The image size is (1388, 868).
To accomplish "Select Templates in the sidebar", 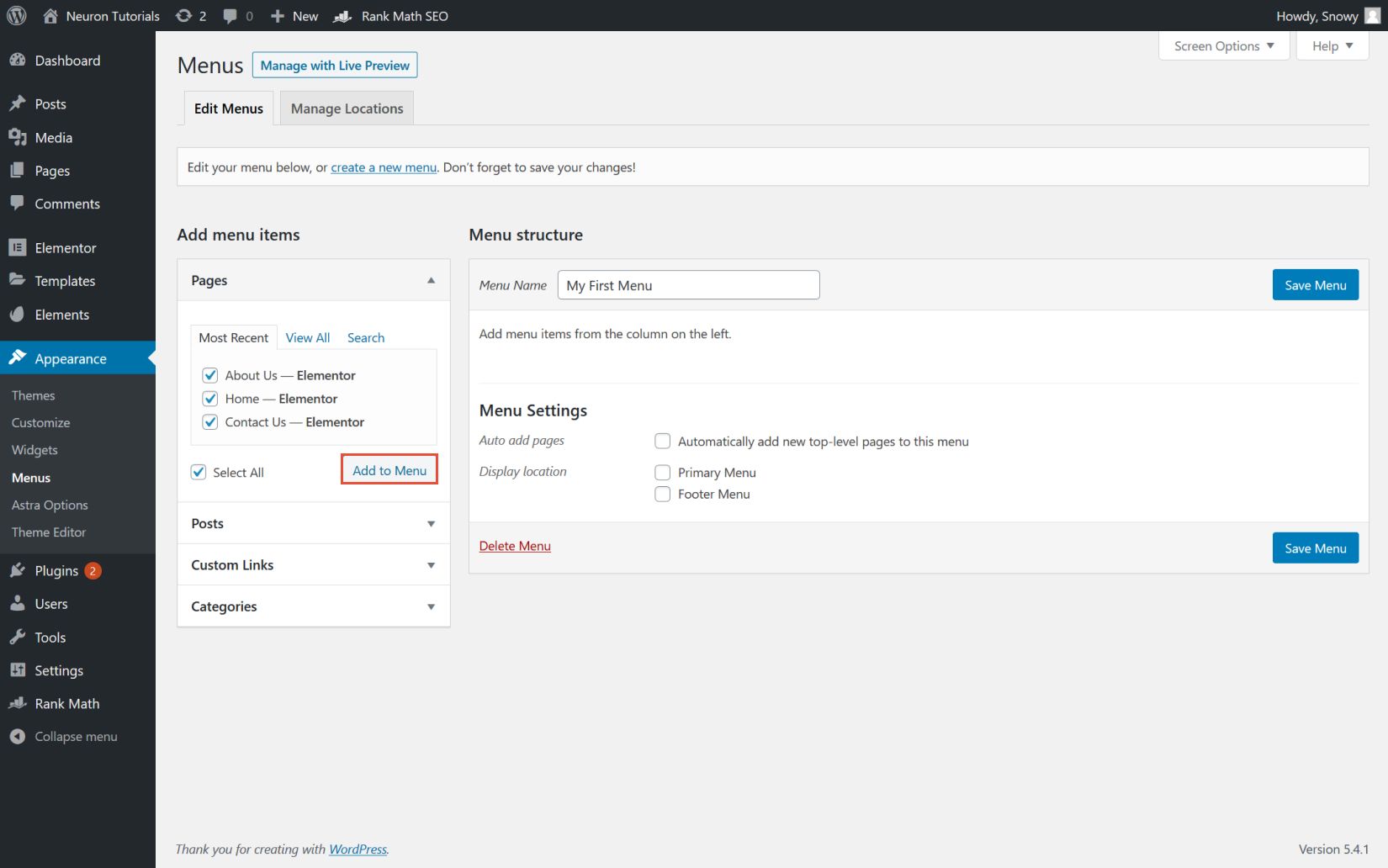I will 63,280.
